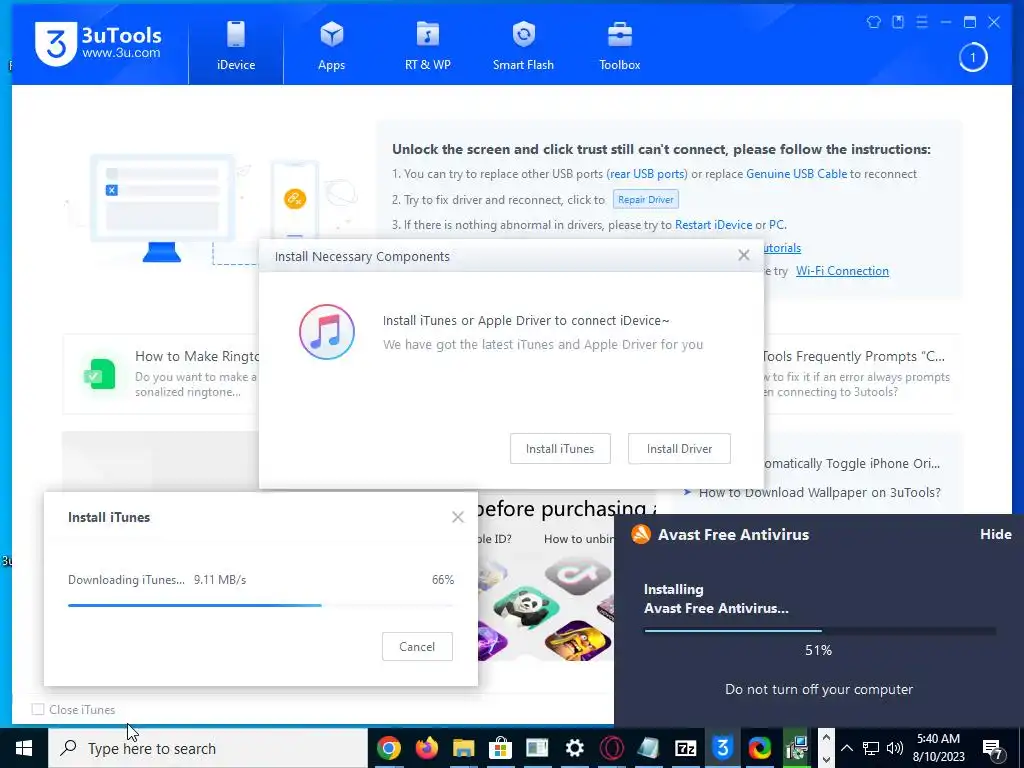Click the Genuine USB Cable link
This screenshot has height=768, width=1024.
[x=796, y=174]
